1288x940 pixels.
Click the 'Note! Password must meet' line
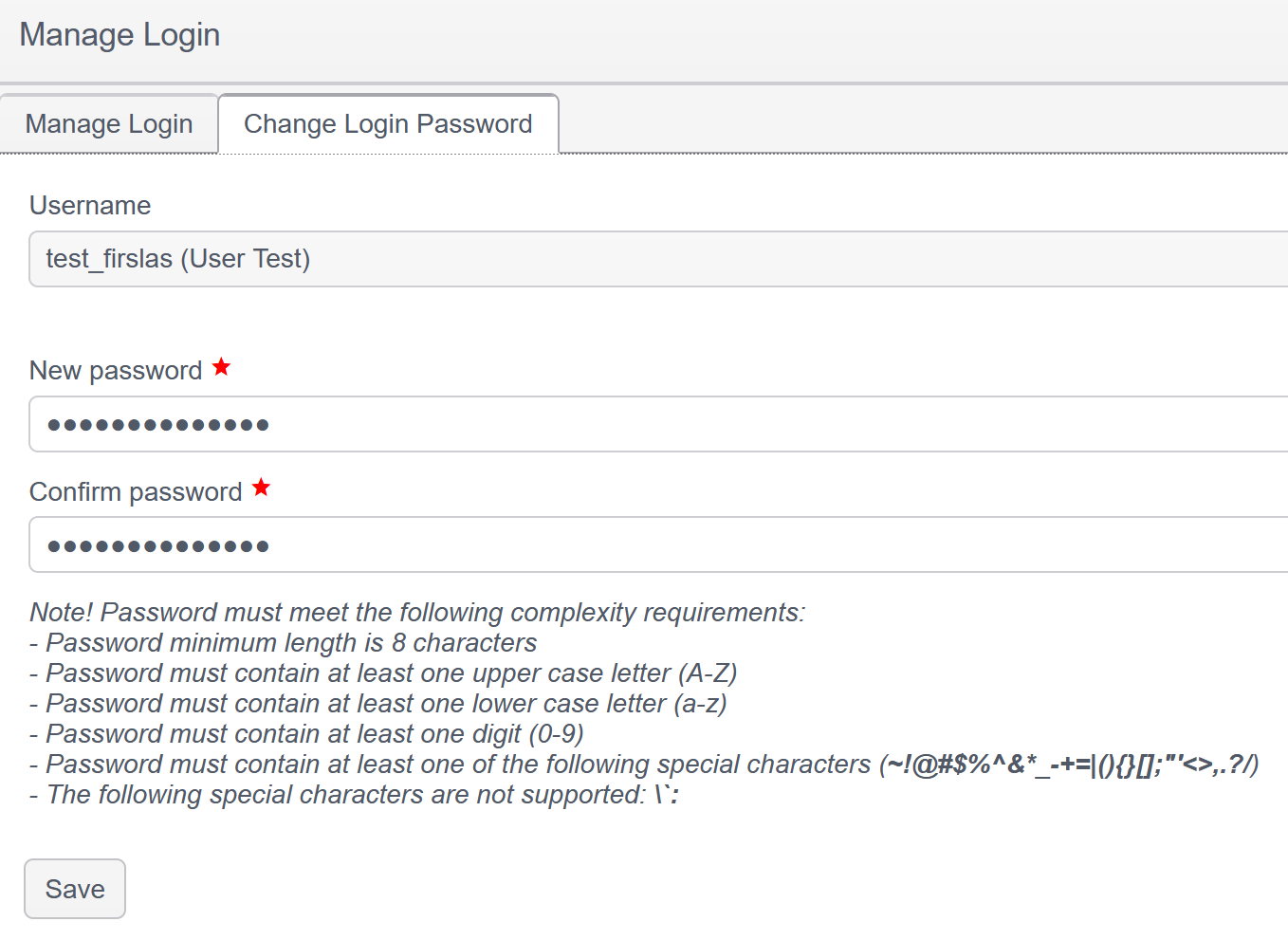(x=417, y=613)
